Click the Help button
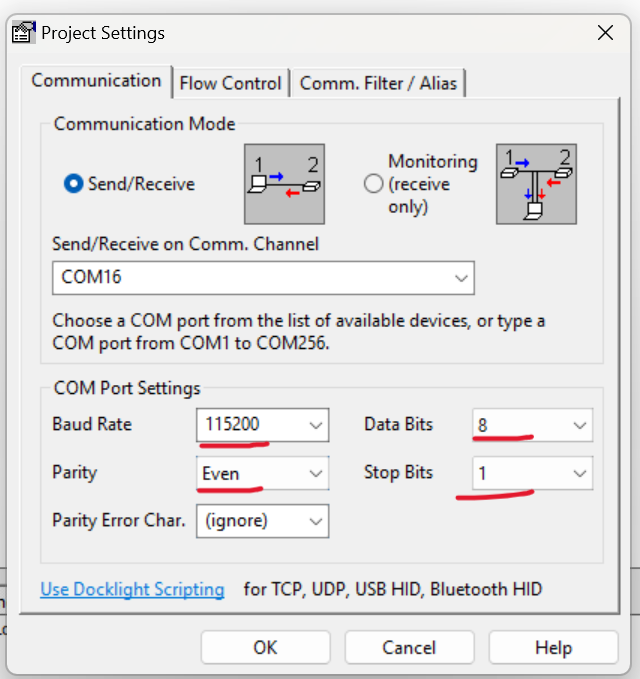 pos(553,647)
